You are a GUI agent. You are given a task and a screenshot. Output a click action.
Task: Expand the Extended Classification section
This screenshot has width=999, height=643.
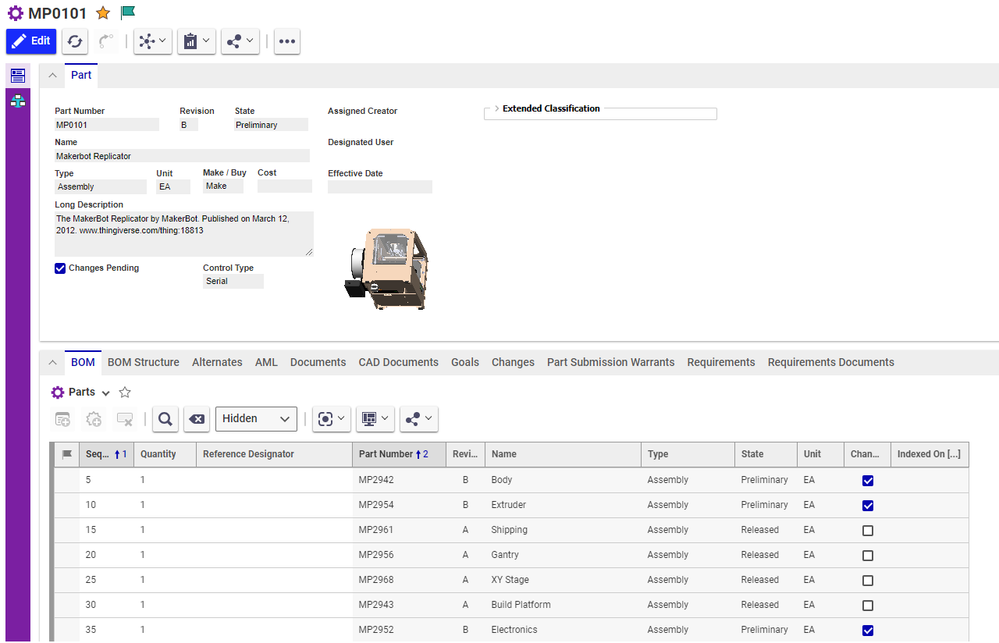click(497, 108)
